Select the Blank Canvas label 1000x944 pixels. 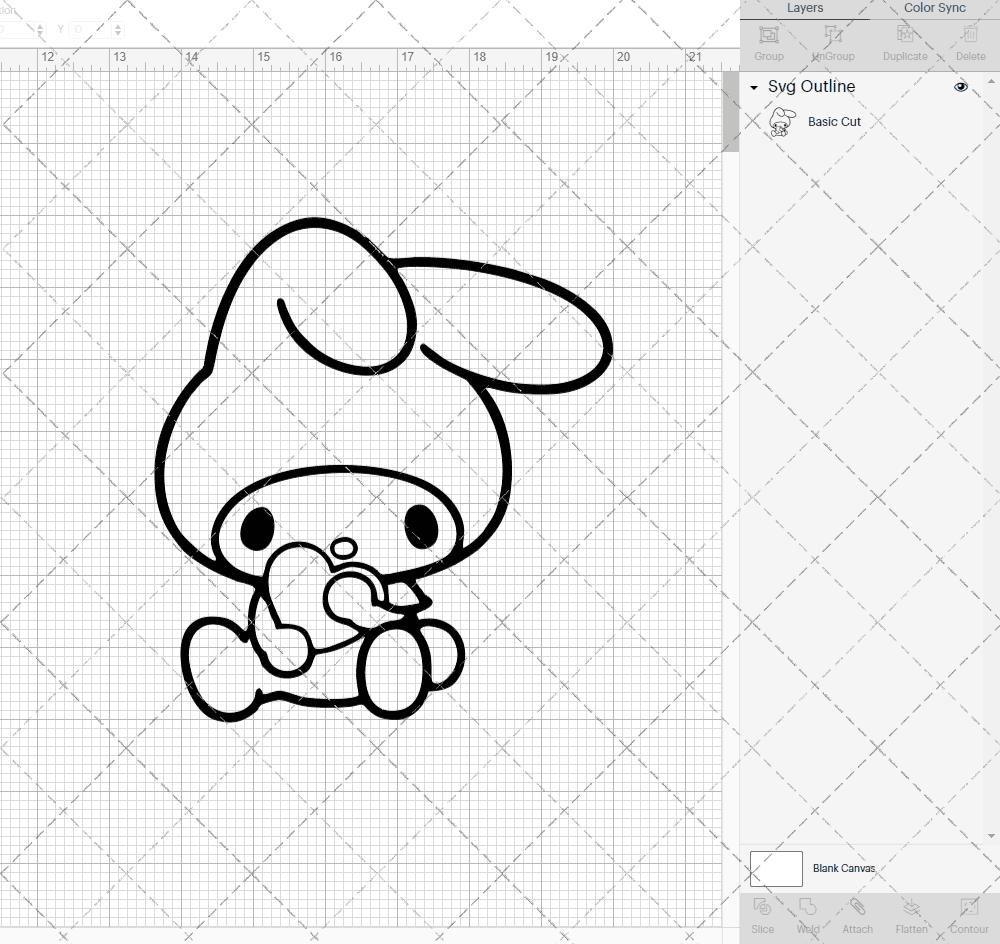(844, 868)
